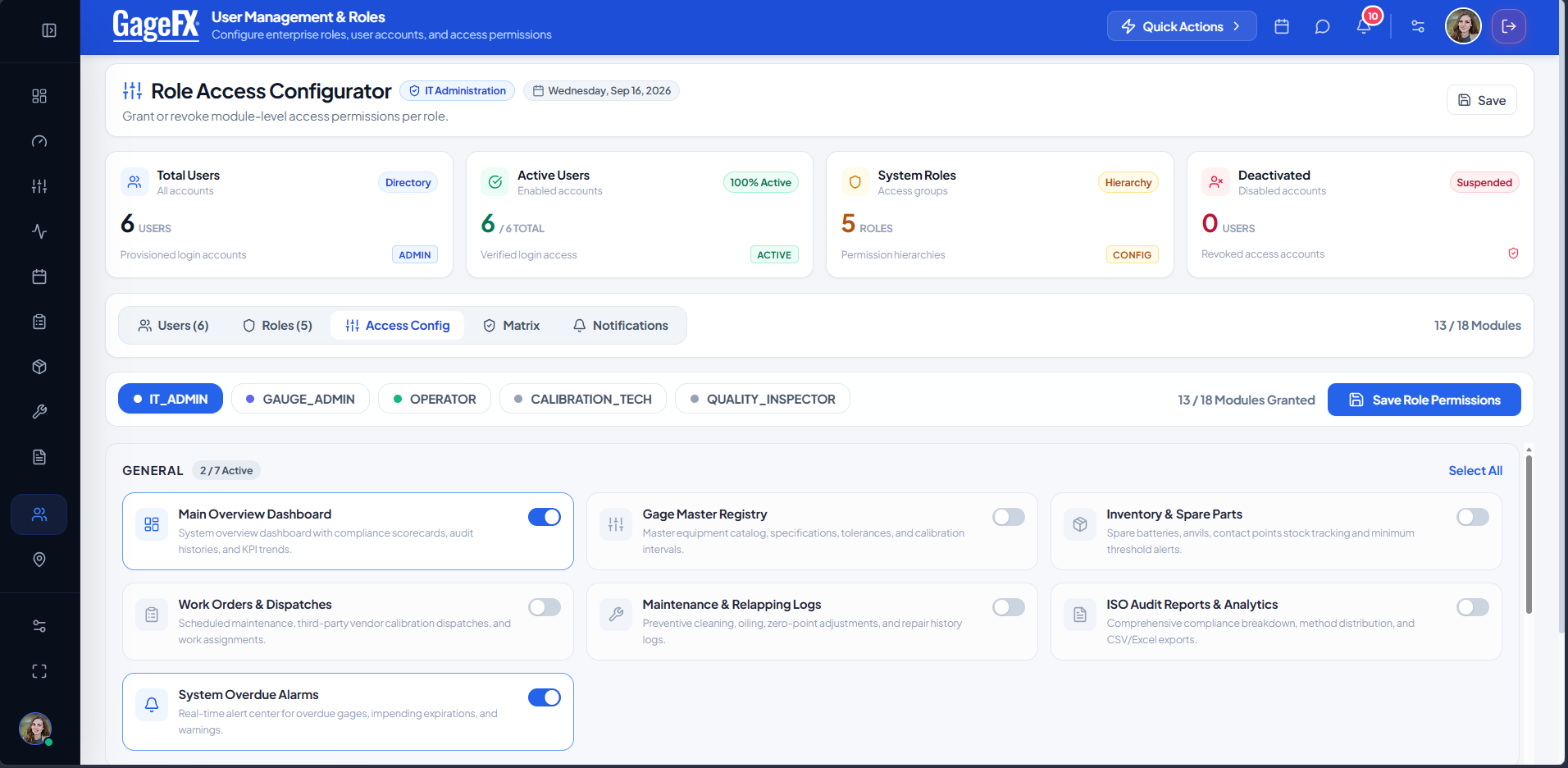Click the System Roles shield icon
Image resolution: width=1568 pixels, height=768 pixels.
[x=855, y=182]
